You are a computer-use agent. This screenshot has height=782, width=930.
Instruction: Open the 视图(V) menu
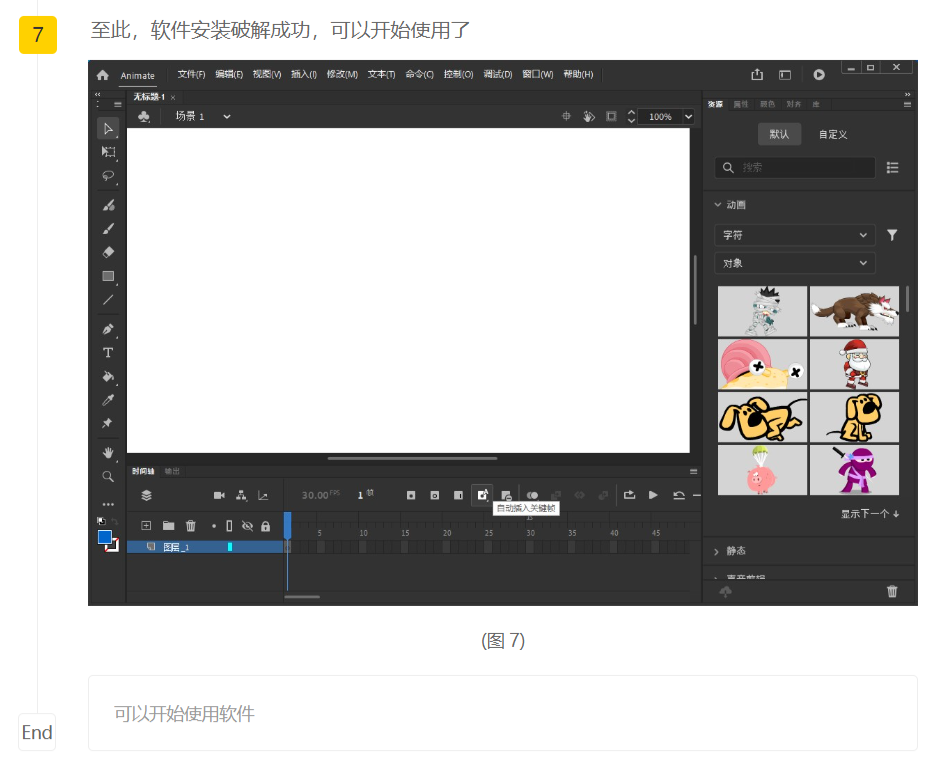coord(267,75)
